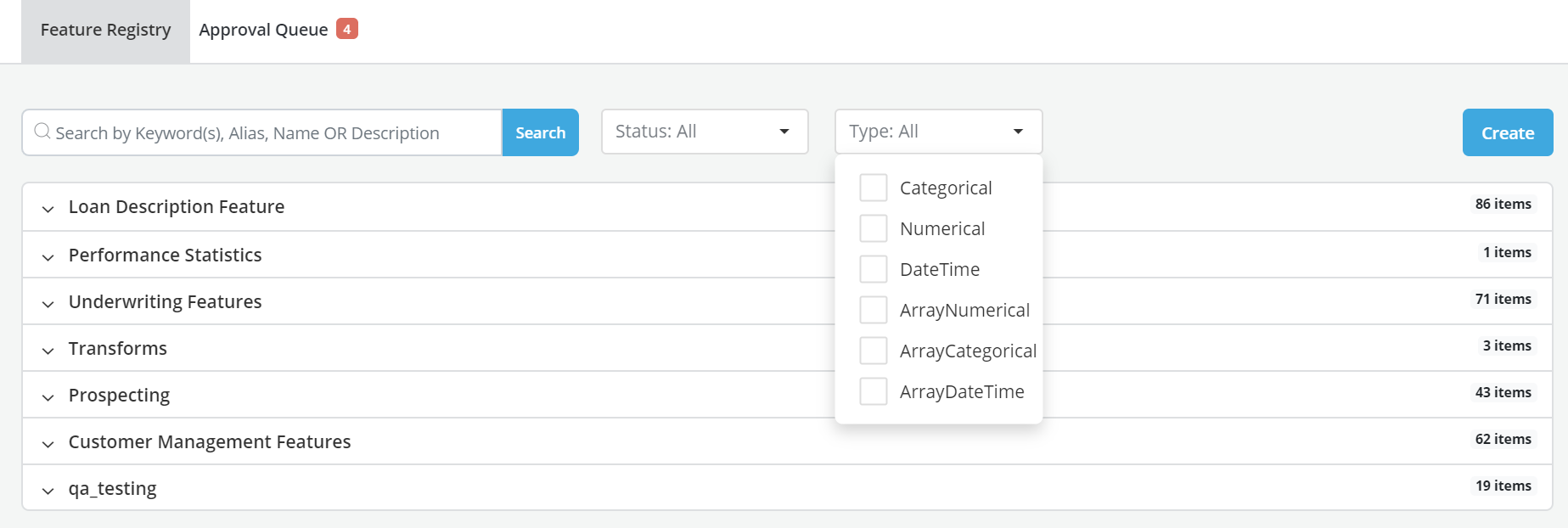1568x528 pixels.
Task: Click the chevron beside Transforms
Action: coord(48,350)
